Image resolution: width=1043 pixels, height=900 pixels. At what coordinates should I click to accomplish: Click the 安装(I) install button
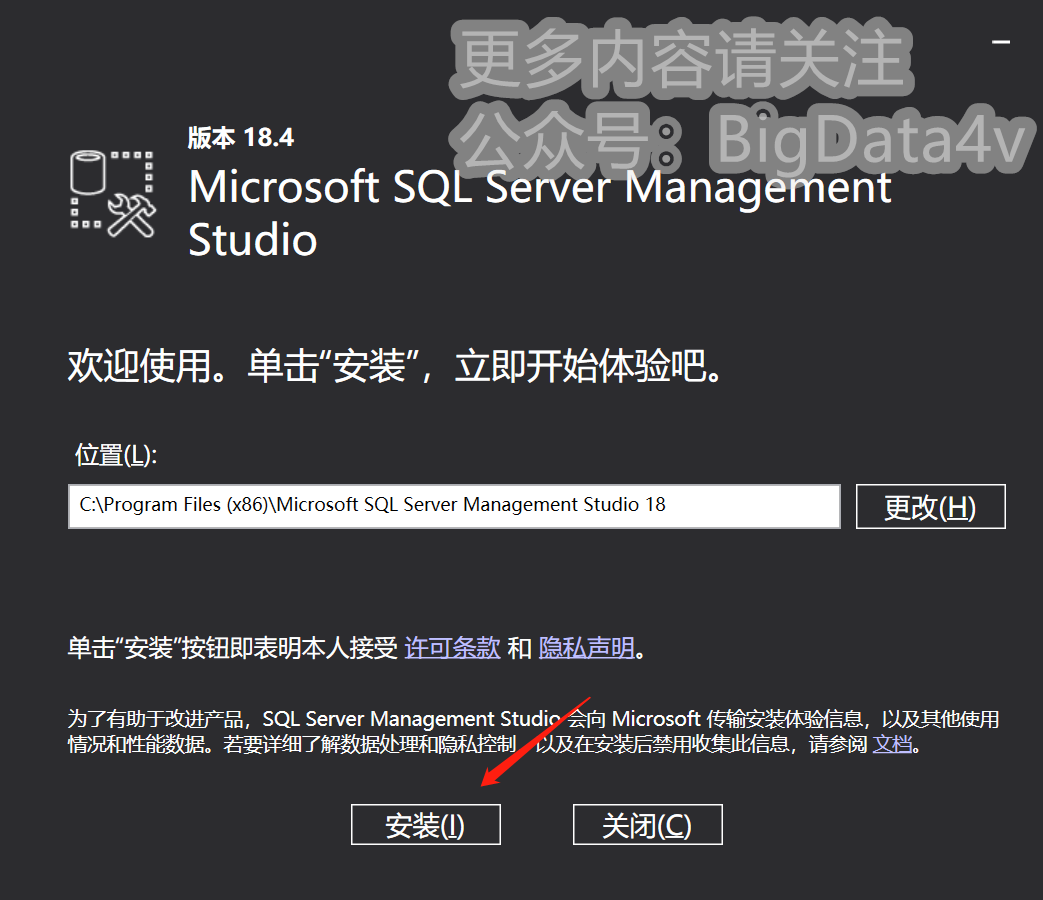426,825
